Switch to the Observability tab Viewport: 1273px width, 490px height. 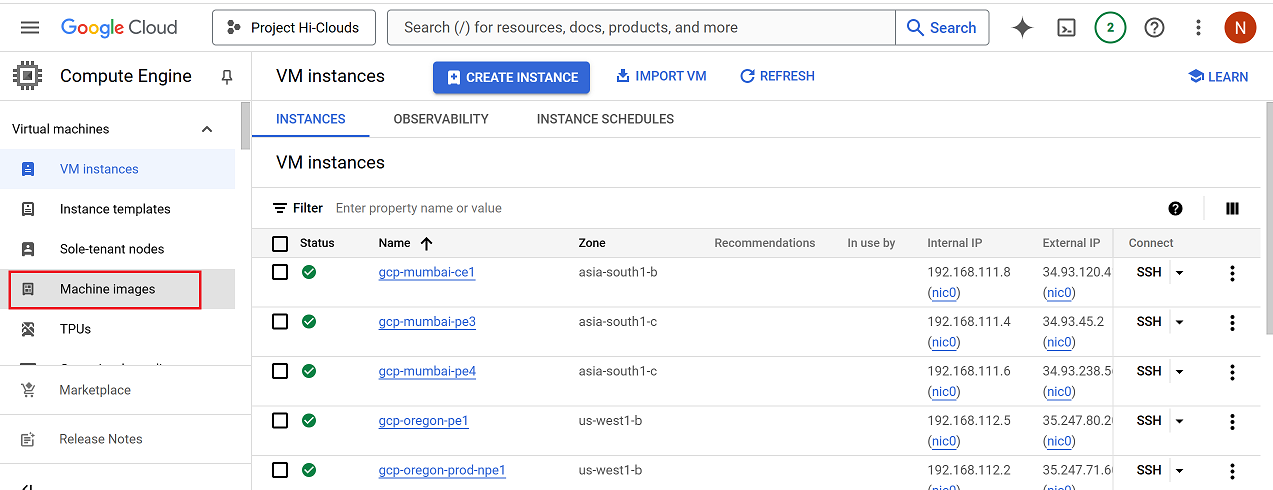pyautogui.click(x=441, y=119)
